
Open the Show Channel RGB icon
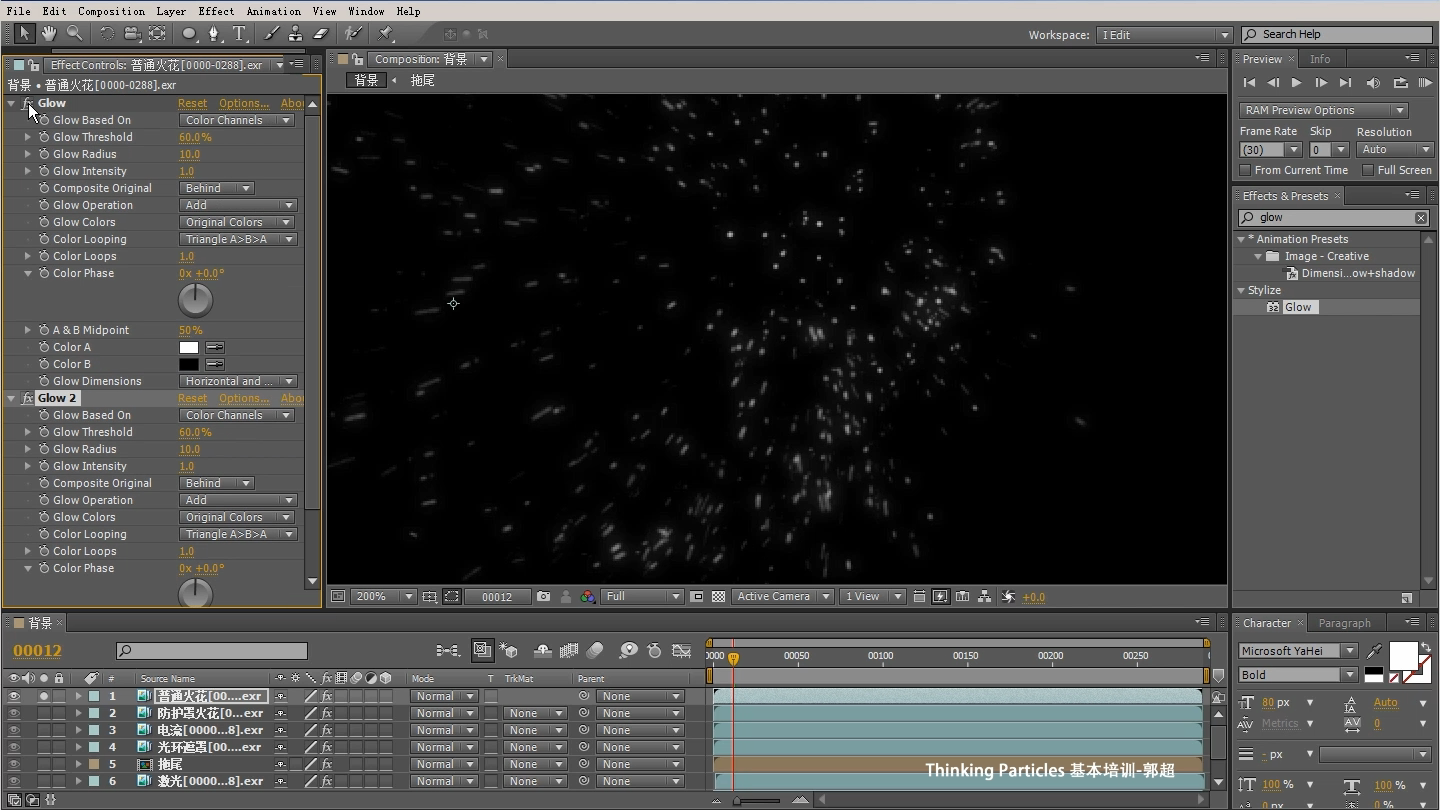pyautogui.click(x=587, y=597)
